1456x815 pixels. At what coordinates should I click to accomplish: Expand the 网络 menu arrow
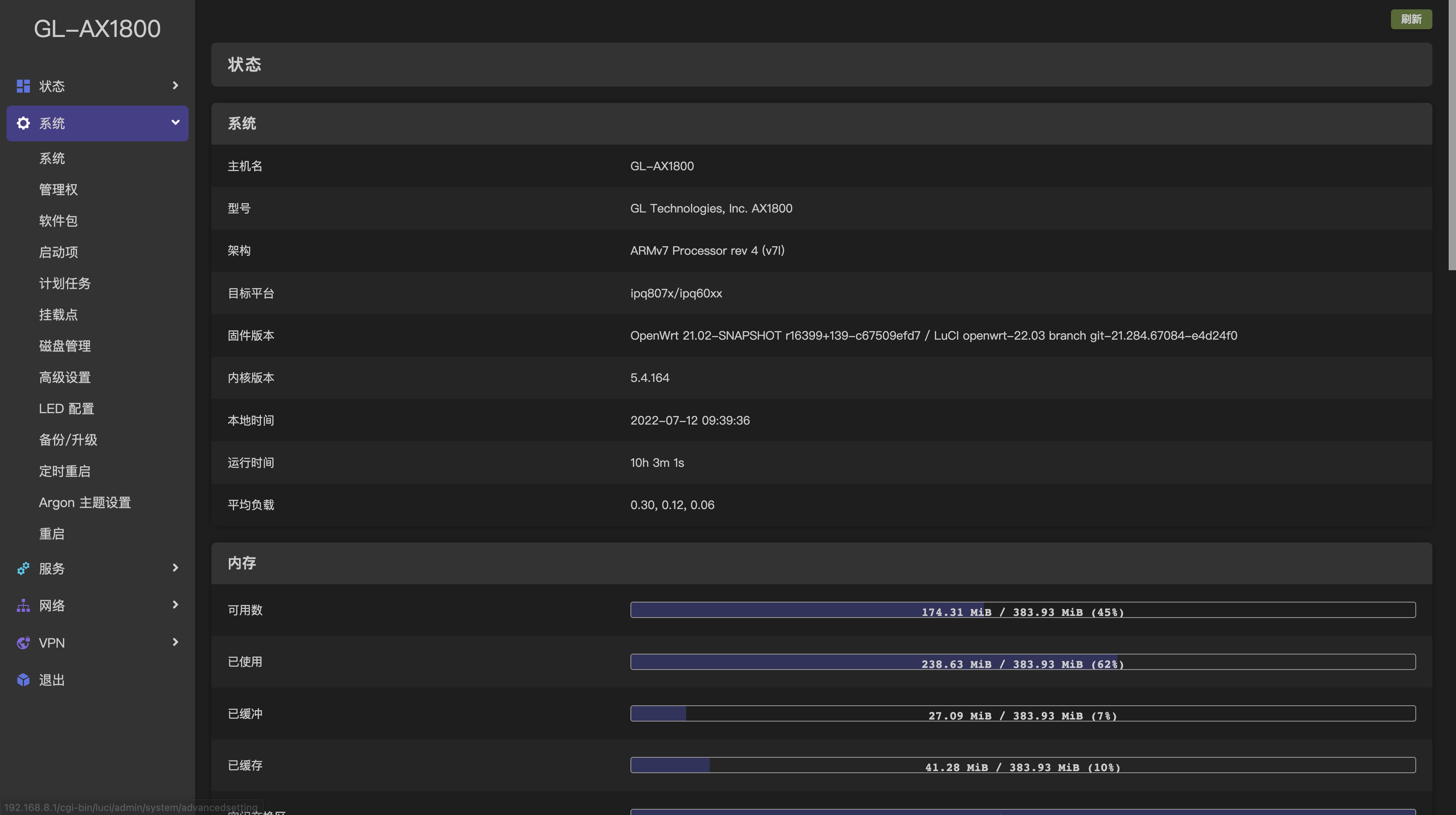pos(175,605)
